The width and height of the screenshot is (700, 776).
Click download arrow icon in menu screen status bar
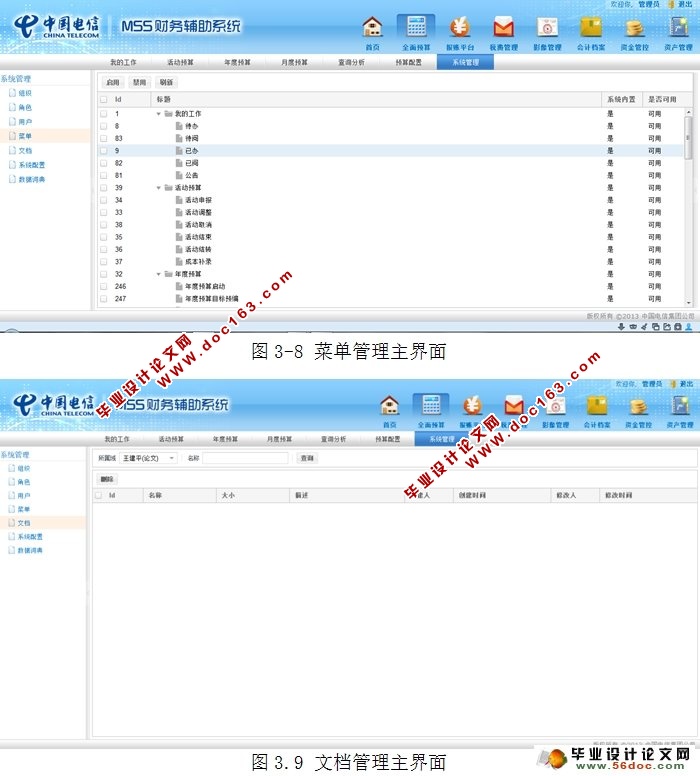tap(621, 327)
